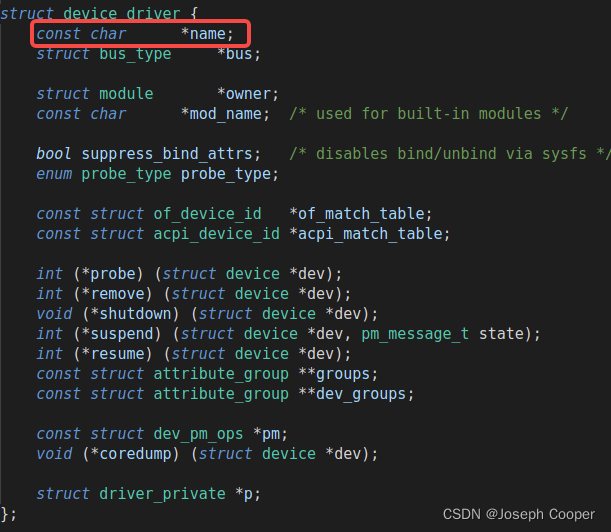Select the "module" type name
The width and height of the screenshot is (611, 532).
126,94
